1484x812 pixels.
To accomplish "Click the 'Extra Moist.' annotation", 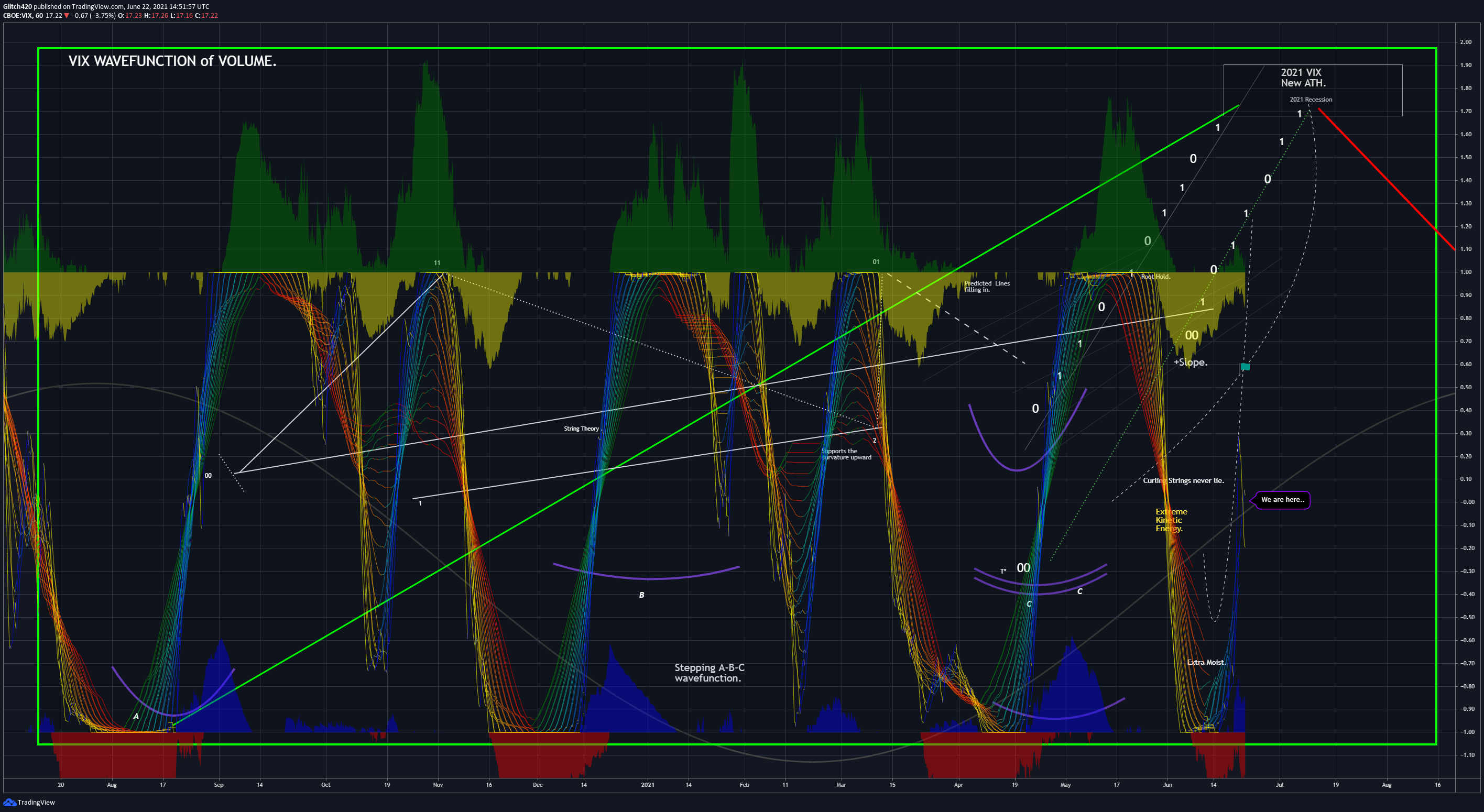I will click(x=1206, y=662).
